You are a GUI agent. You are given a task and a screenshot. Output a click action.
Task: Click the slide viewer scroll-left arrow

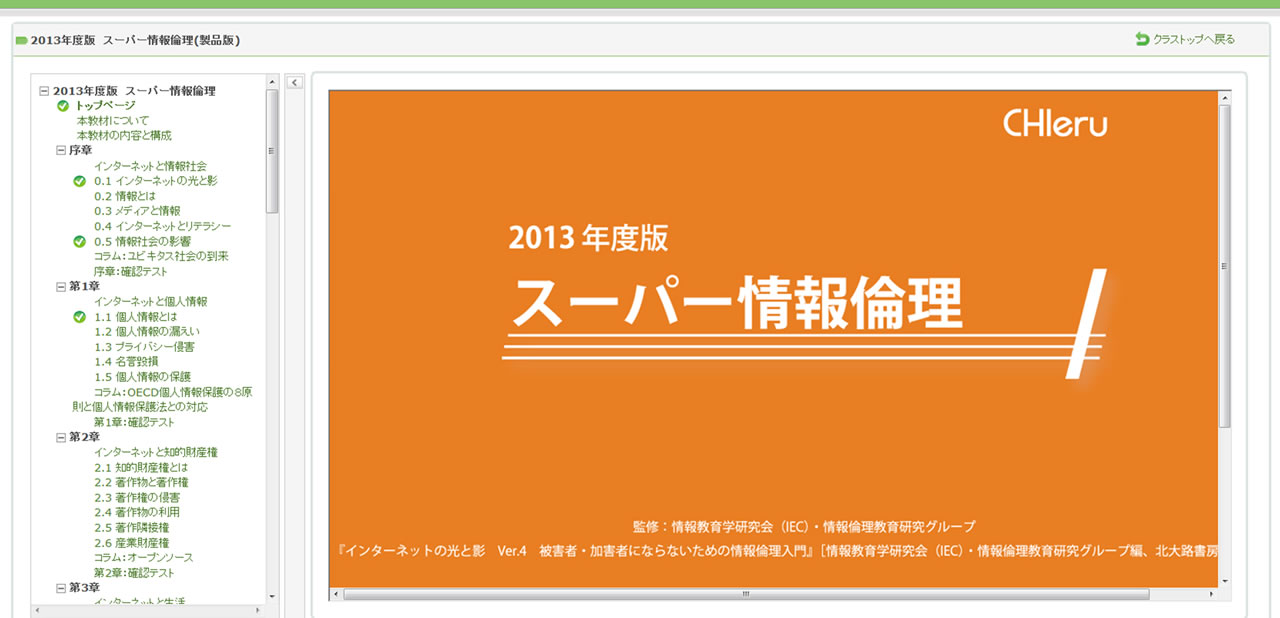pyautogui.click(x=336, y=594)
